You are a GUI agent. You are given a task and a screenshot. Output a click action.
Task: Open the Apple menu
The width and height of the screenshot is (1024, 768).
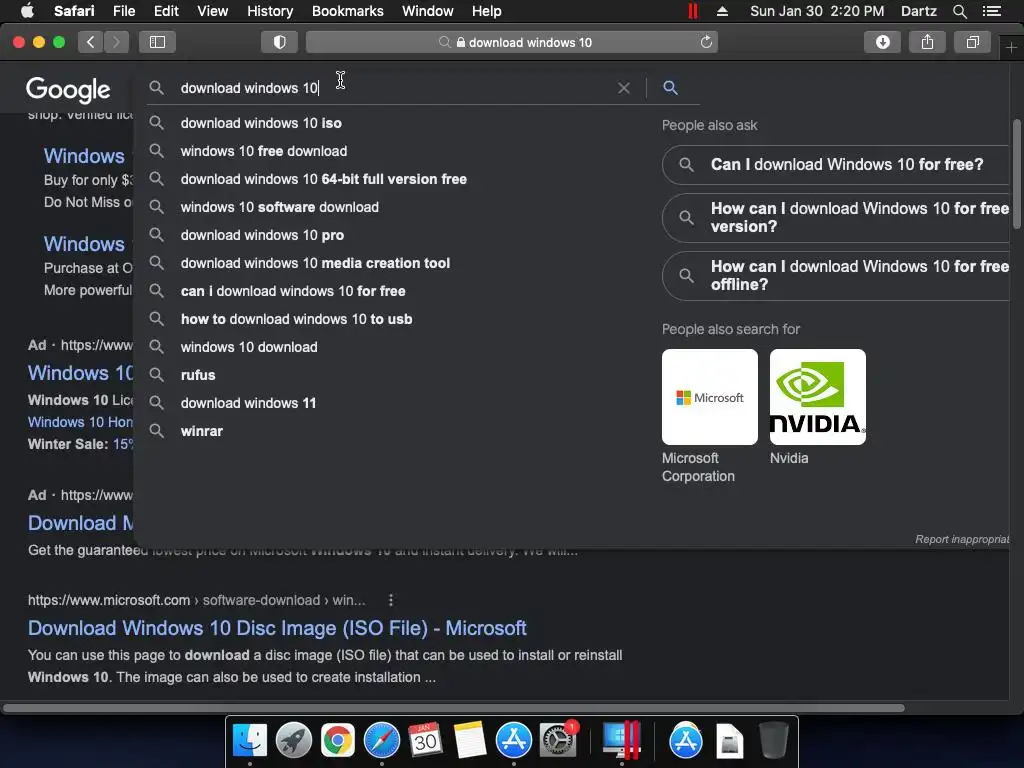click(27, 11)
